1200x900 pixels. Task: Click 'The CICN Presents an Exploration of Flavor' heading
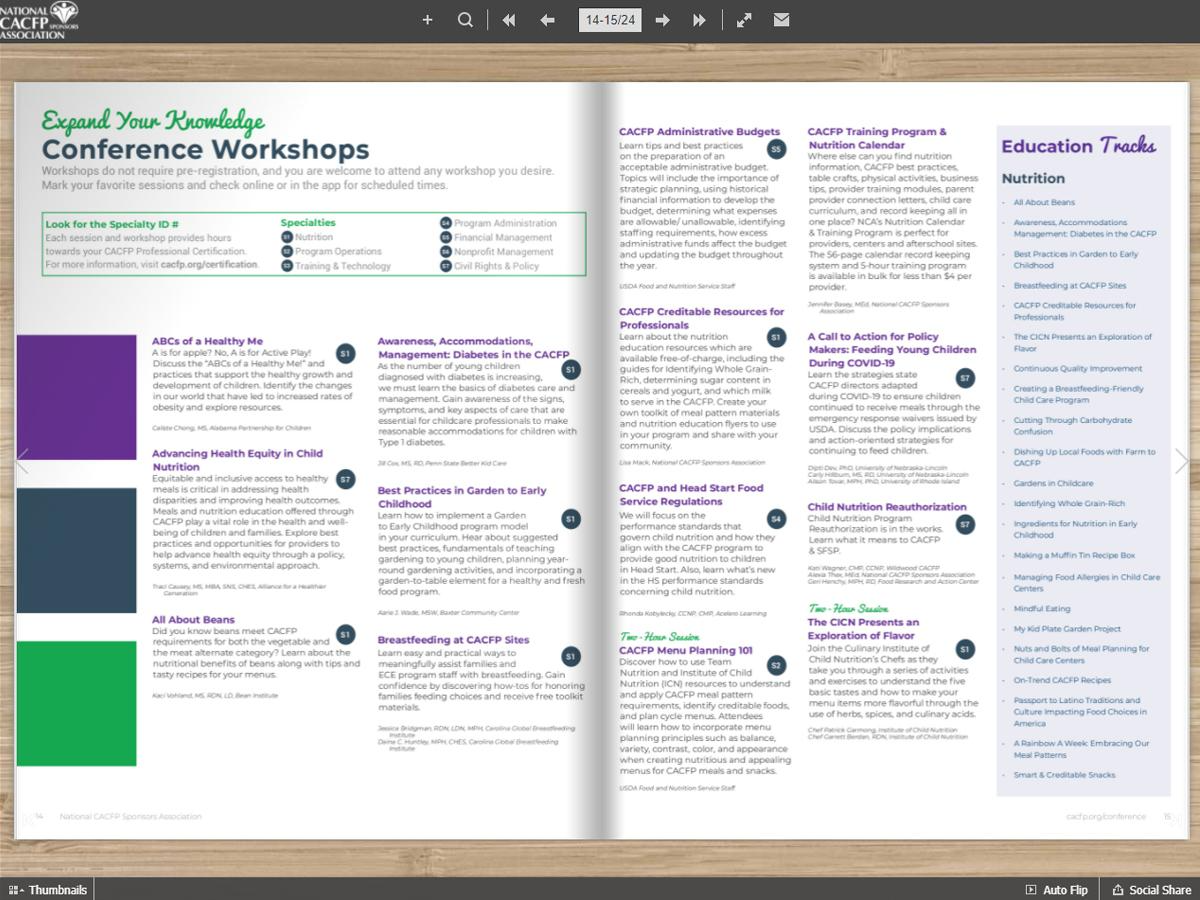point(863,629)
